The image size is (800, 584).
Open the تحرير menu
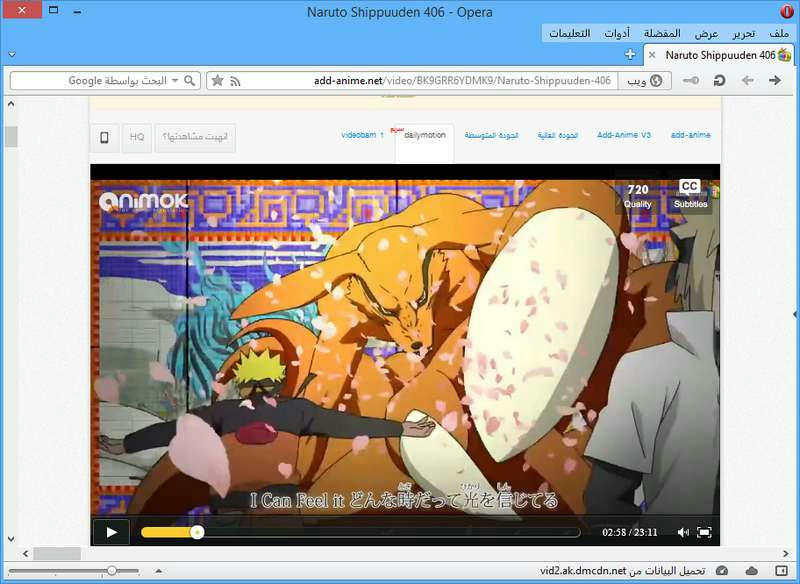tap(744, 34)
